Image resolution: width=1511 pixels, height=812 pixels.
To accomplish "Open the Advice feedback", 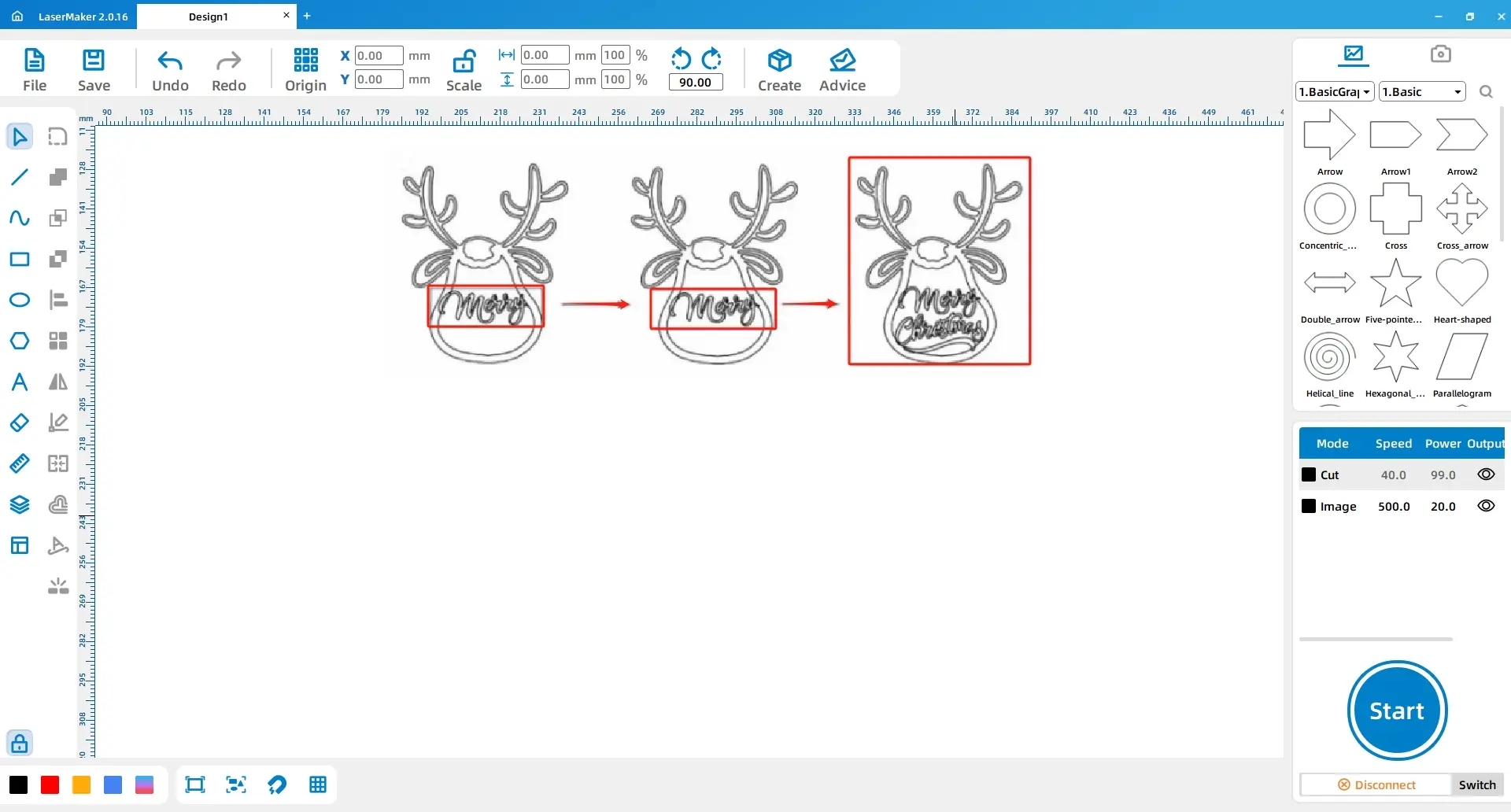I will coord(842,69).
